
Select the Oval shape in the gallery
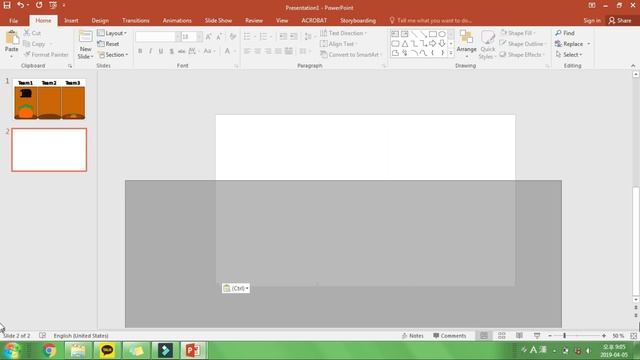click(442, 34)
